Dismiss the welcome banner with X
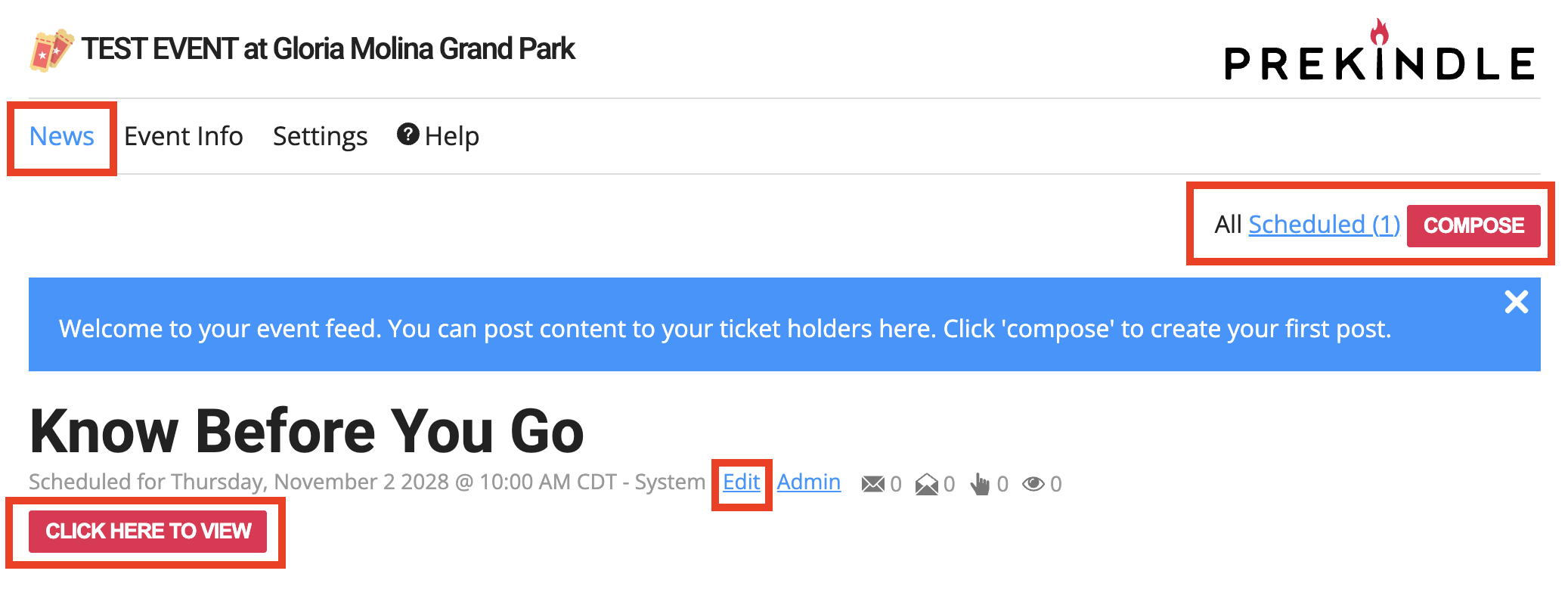Screen dimensions: 1568x608 [x=1516, y=302]
